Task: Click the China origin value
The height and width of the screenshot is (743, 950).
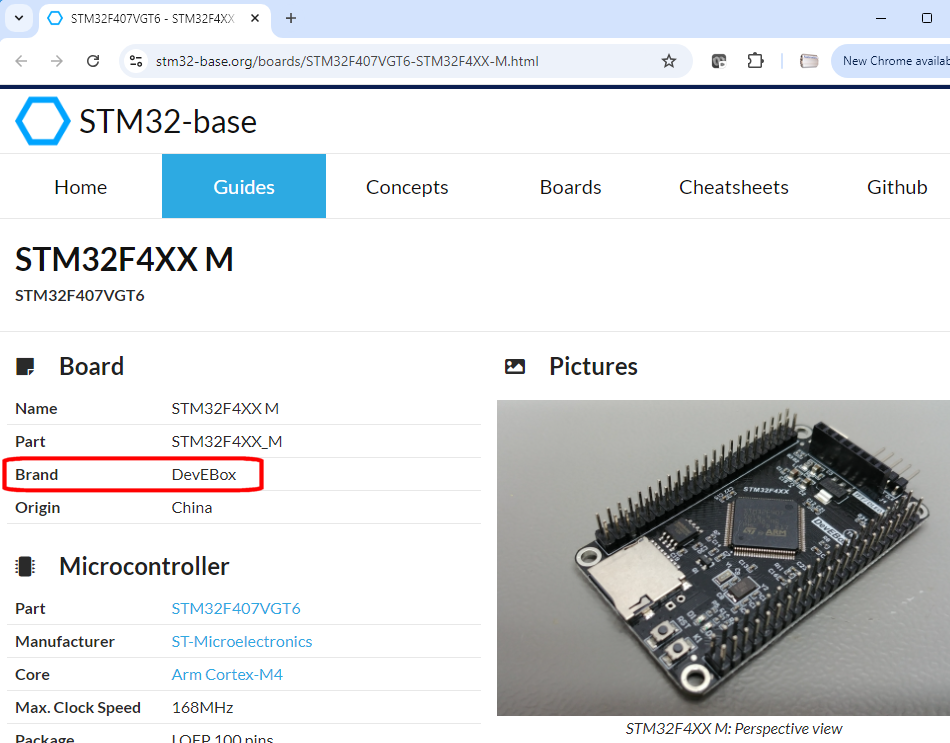Action: pyautogui.click(x=191, y=507)
